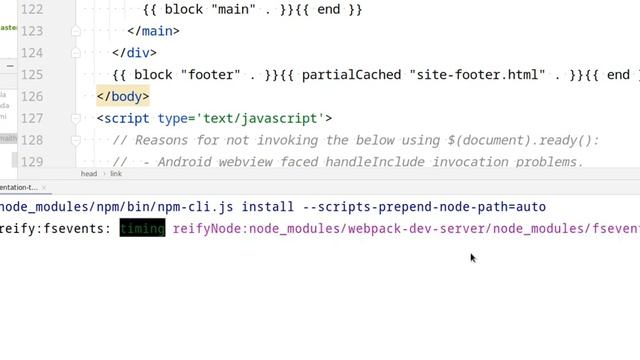Click the highlighted </body> tag

pyautogui.click(x=123, y=96)
